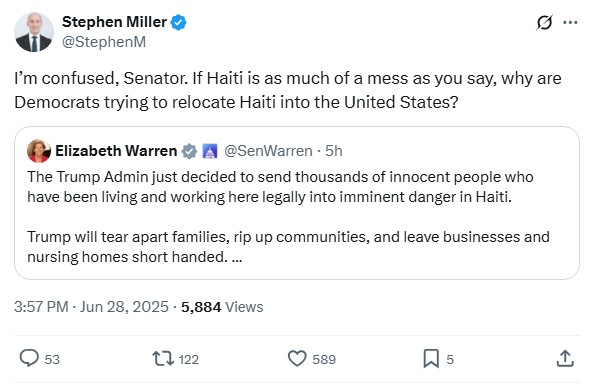Bookmark this post with bookmark icon

(431, 358)
